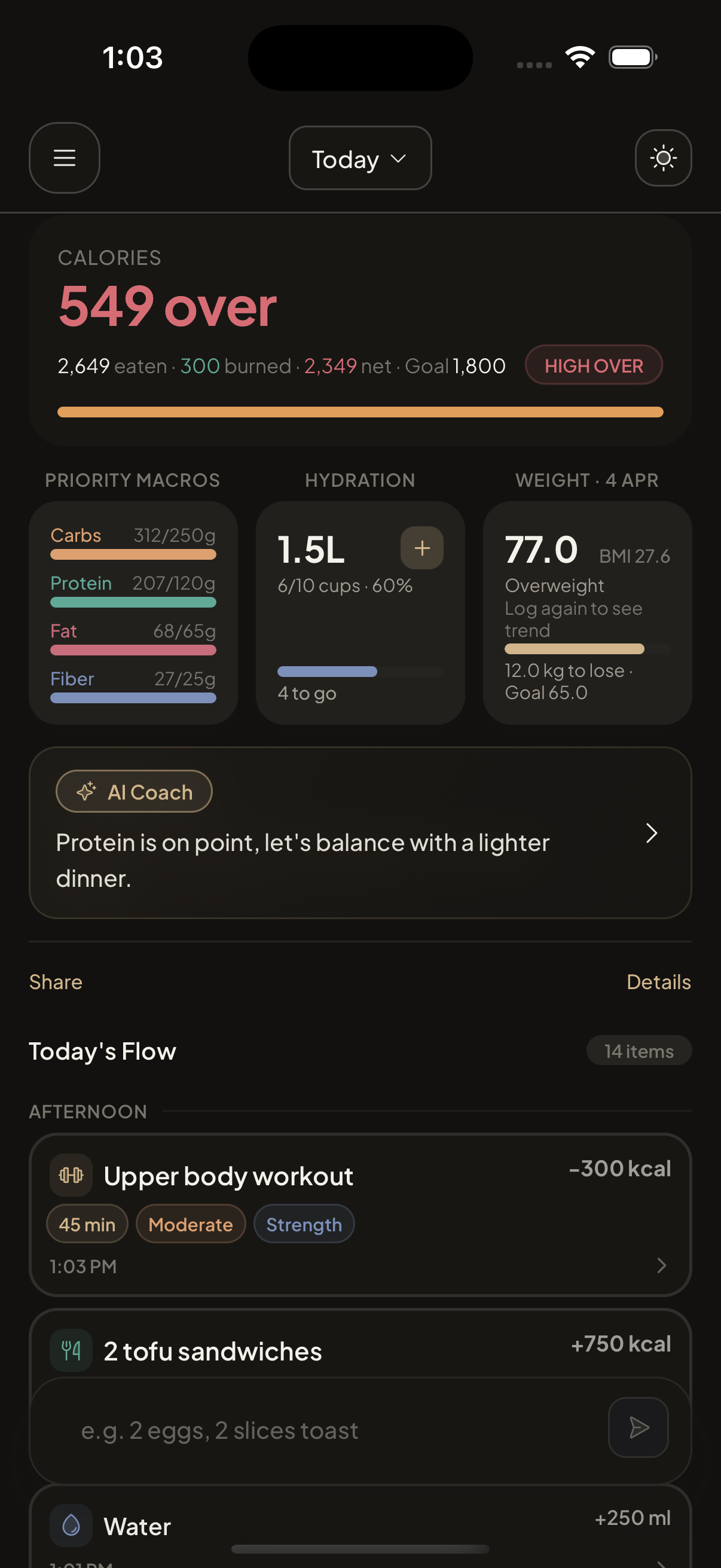Tap the weight card showing 77.0

587,612
